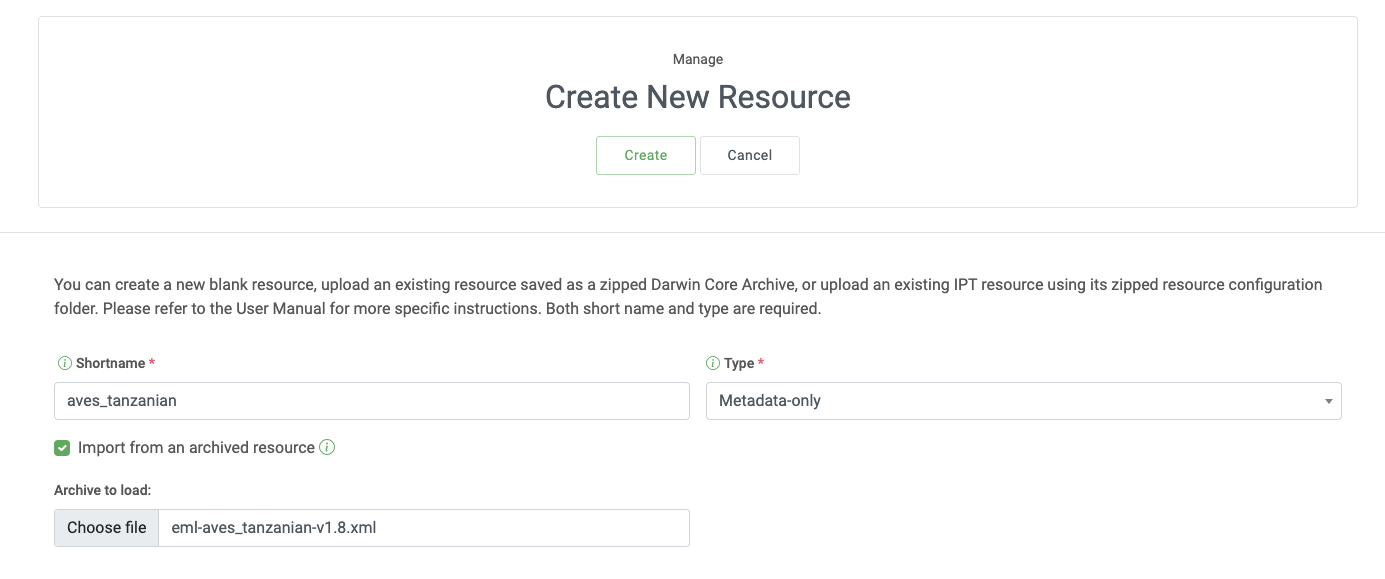Click the red asterisk next to Type

point(761,363)
